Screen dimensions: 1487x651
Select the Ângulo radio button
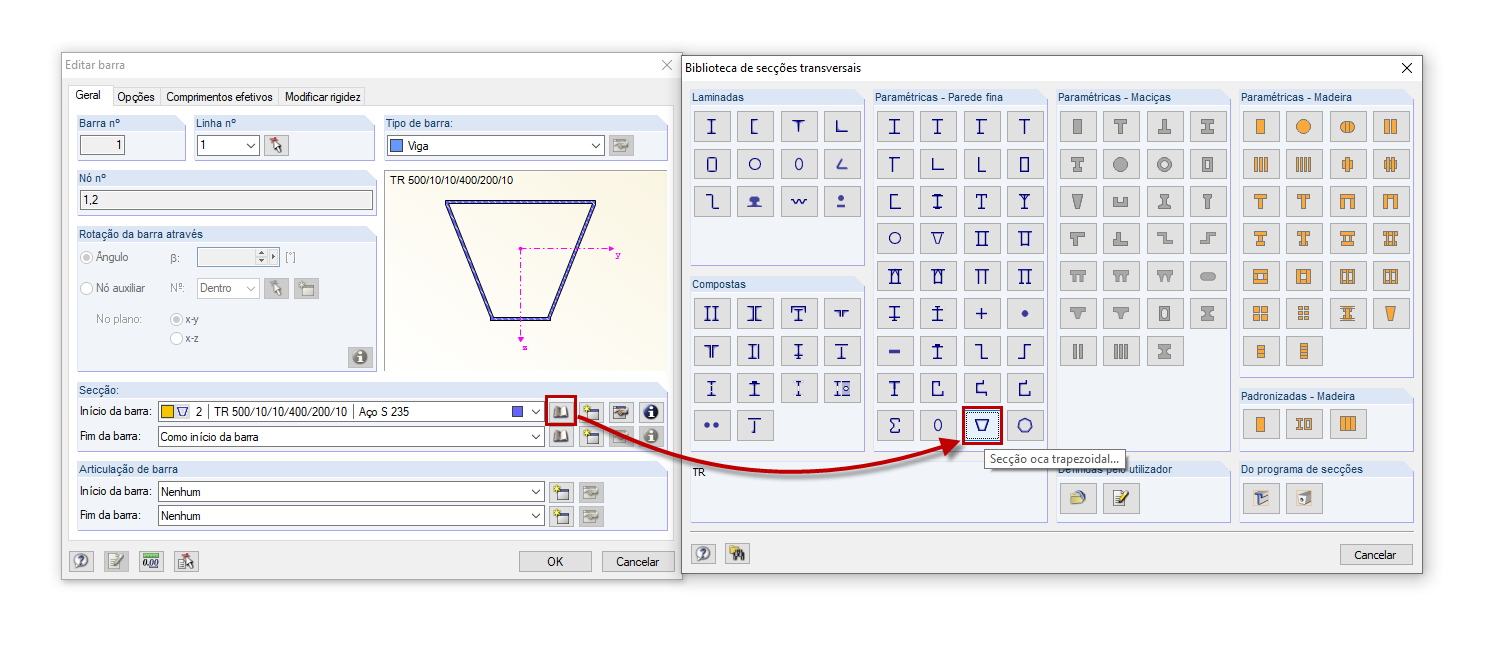coord(87,257)
